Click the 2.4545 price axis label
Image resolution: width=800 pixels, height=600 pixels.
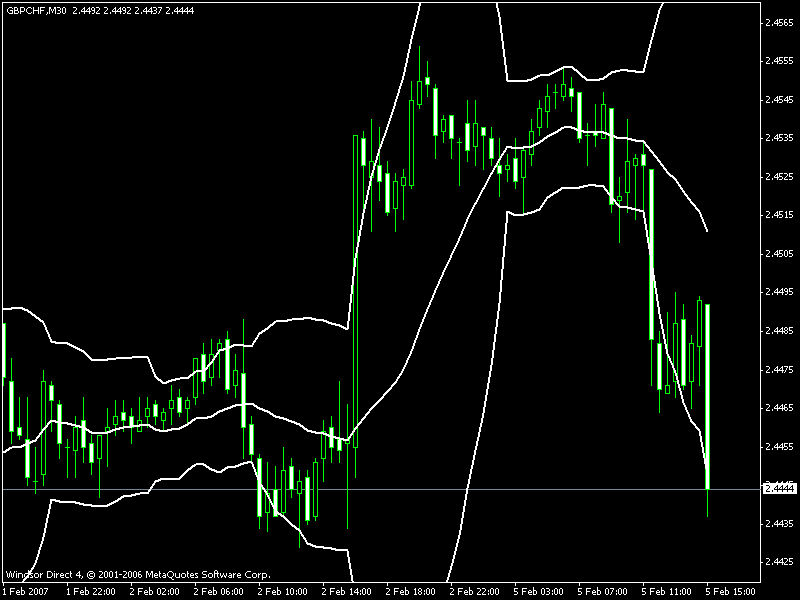coord(780,99)
